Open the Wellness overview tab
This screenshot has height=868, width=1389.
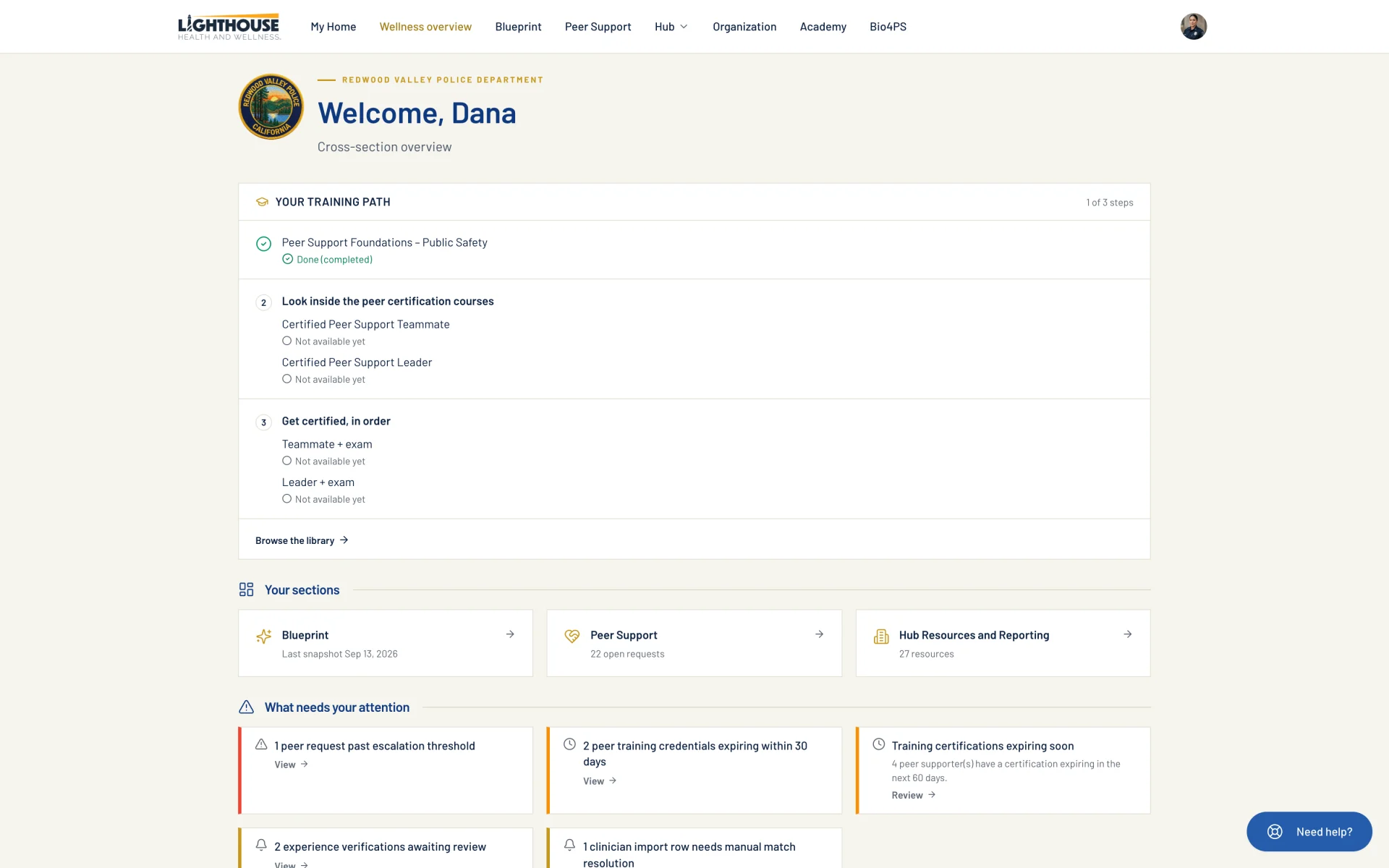pos(425,27)
